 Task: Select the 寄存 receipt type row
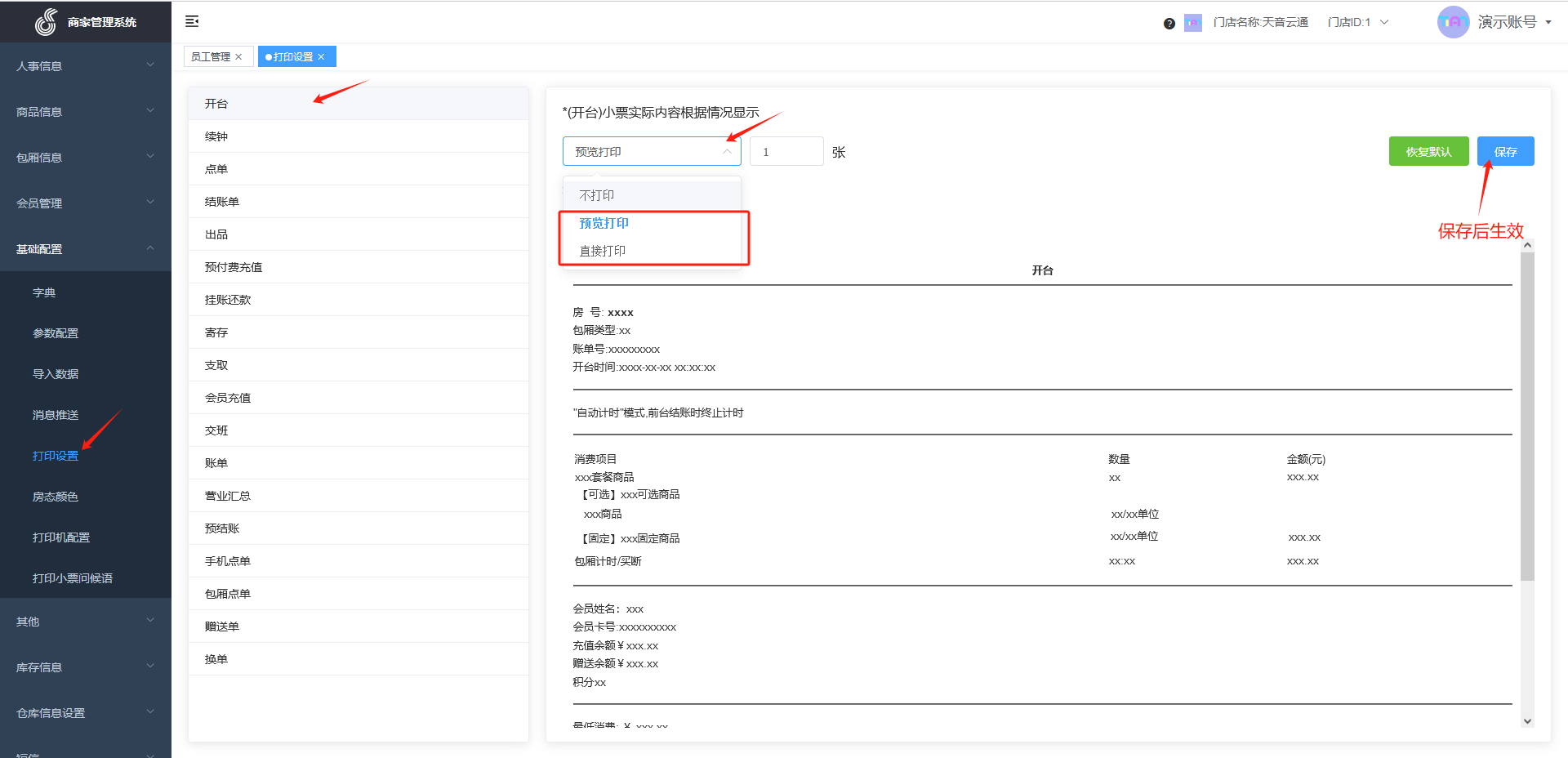(x=359, y=332)
